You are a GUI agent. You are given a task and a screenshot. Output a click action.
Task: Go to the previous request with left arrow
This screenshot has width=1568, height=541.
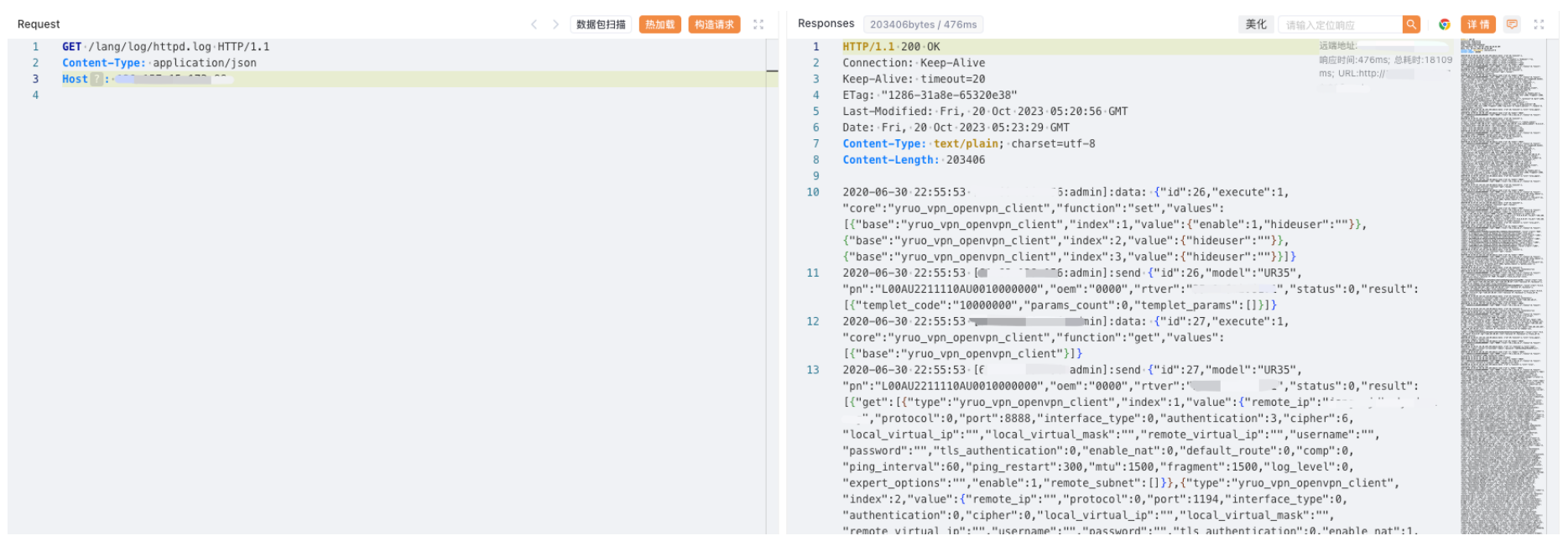(x=534, y=24)
